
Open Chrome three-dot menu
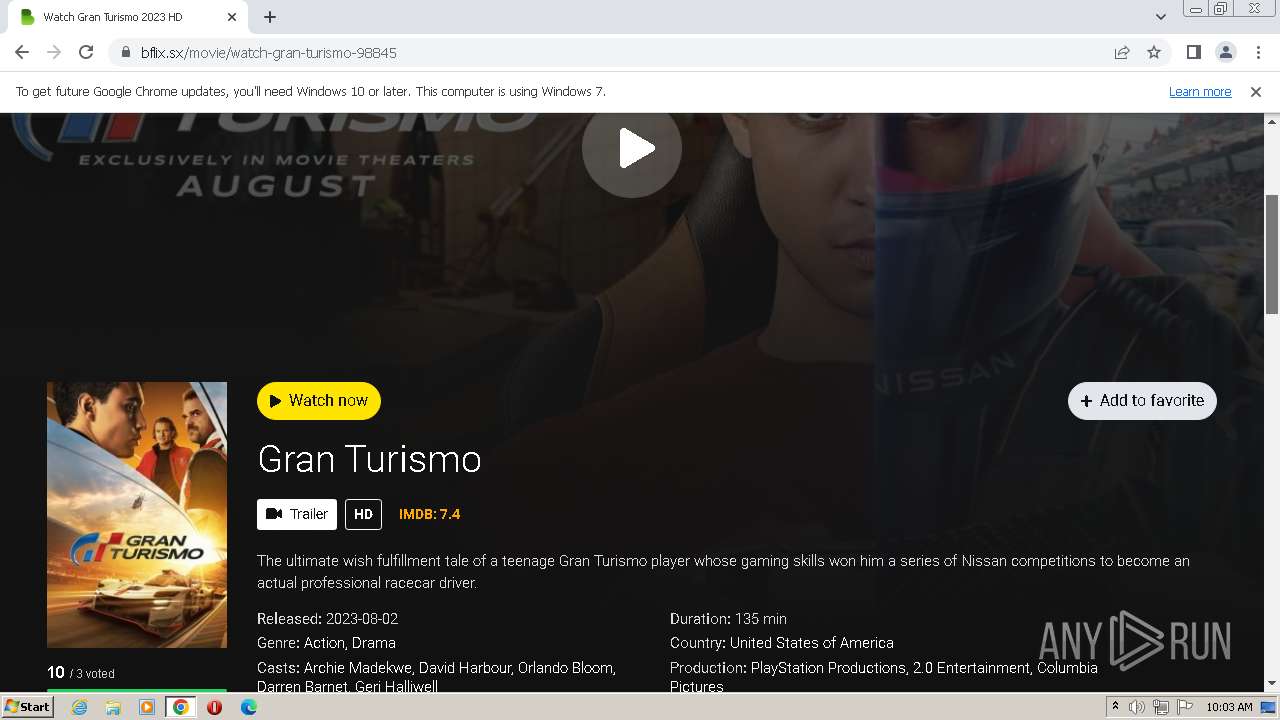tap(1258, 52)
